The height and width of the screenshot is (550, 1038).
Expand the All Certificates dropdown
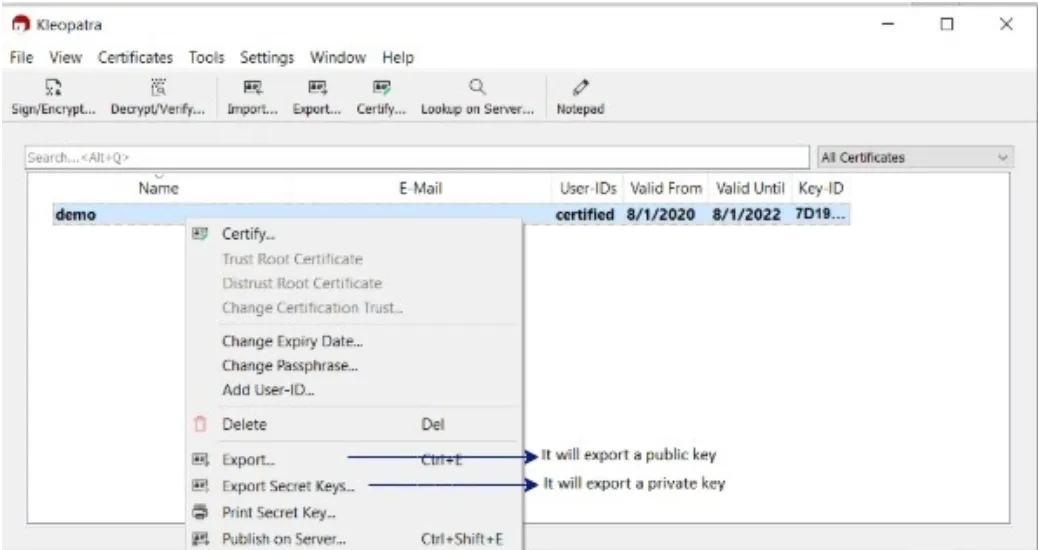tap(916, 158)
